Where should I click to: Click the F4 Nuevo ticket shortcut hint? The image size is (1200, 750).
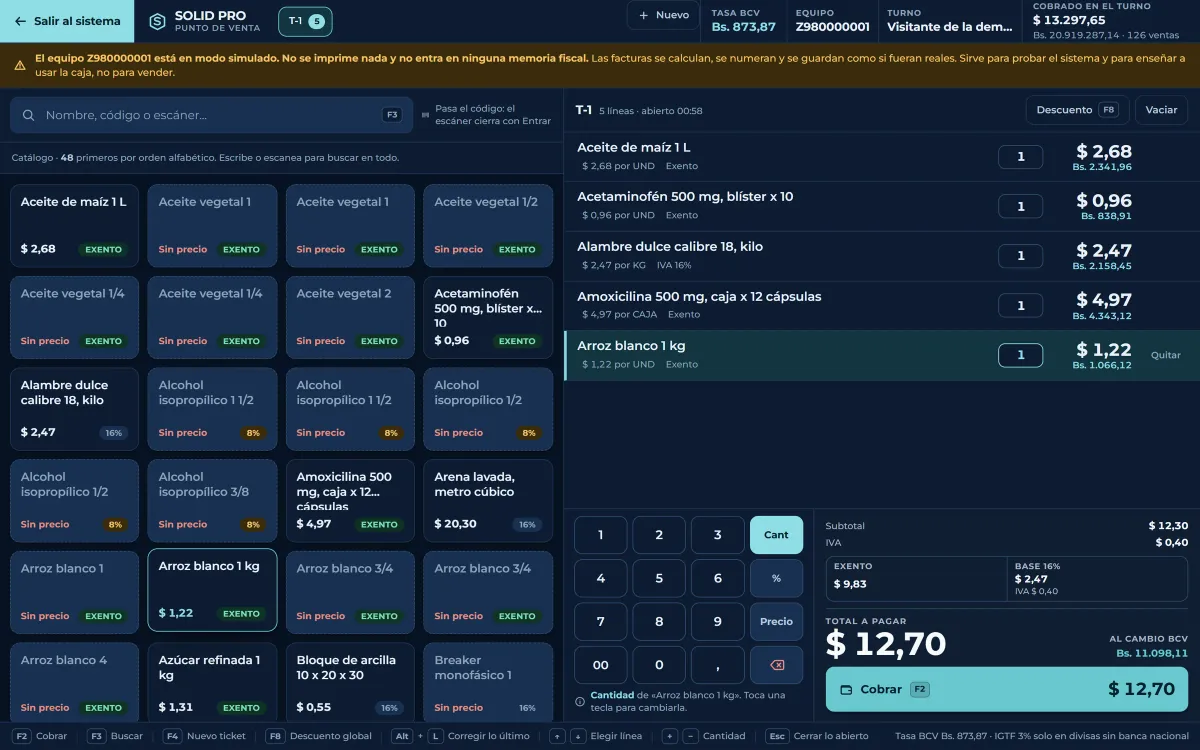click(203, 736)
